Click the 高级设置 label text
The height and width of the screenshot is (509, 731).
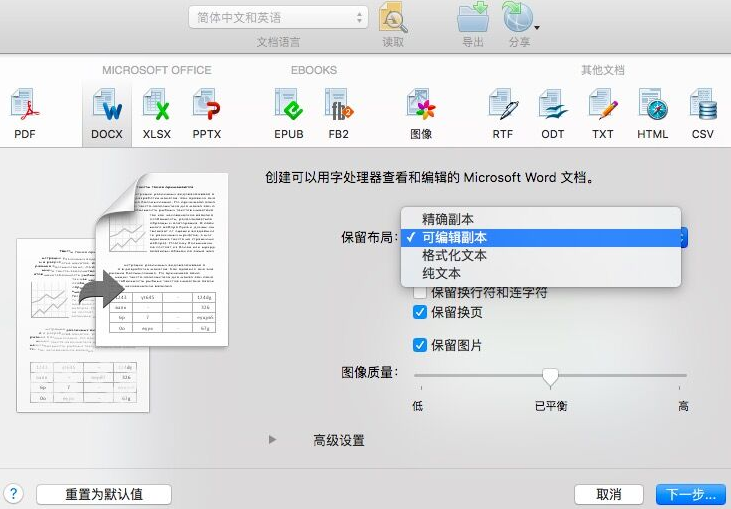[x=339, y=440]
